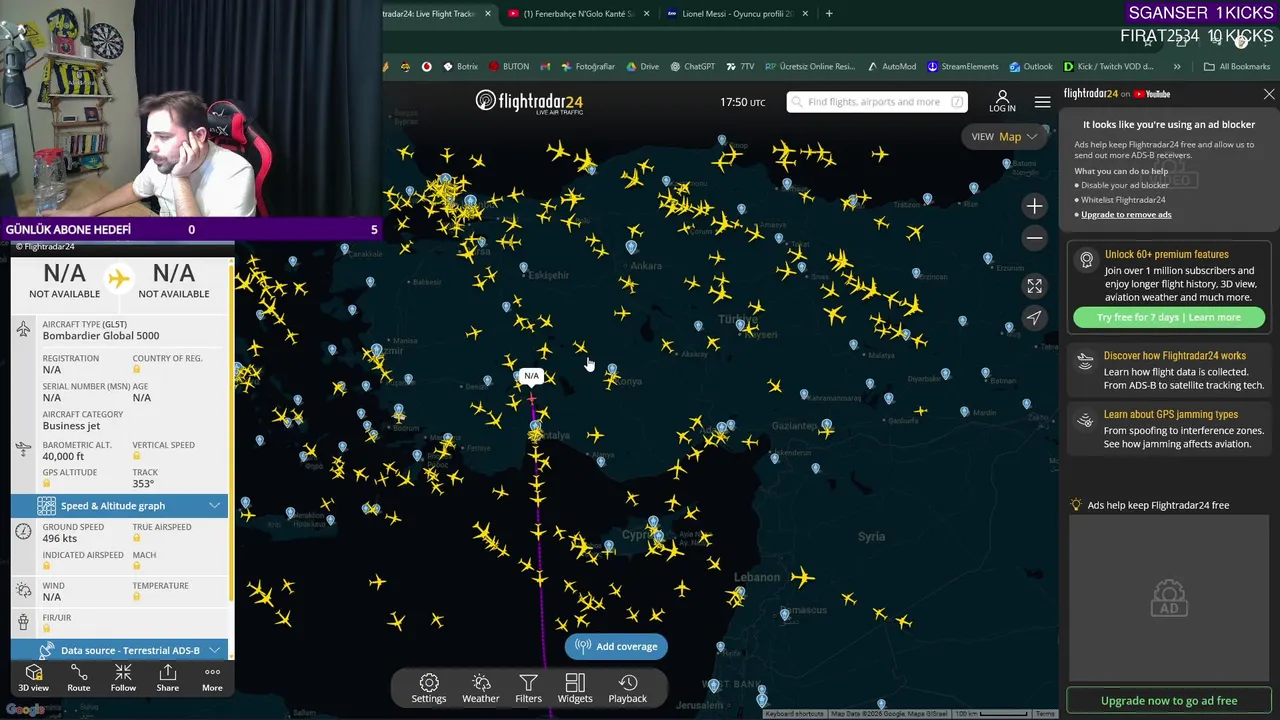This screenshot has width=1280, height=720.
Task: Click the locked True Airspeed icon
Action: [x=137, y=538]
